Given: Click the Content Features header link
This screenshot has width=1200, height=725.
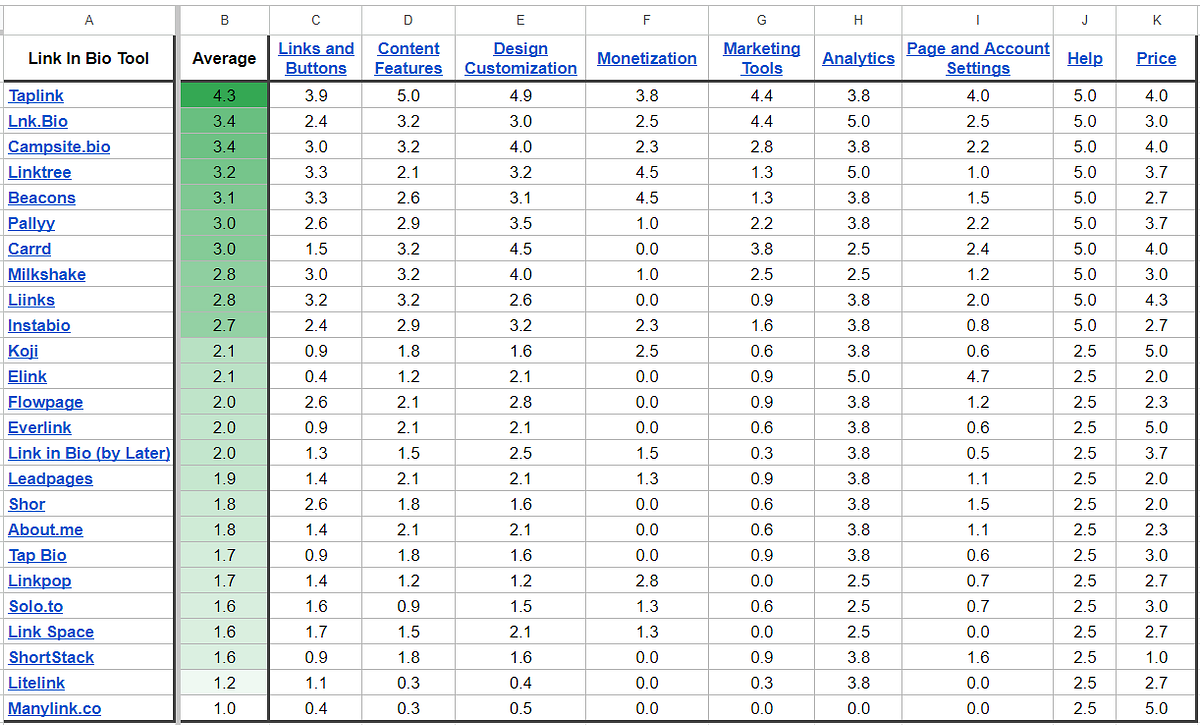Looking at the screenshot, I should point(408,58).
